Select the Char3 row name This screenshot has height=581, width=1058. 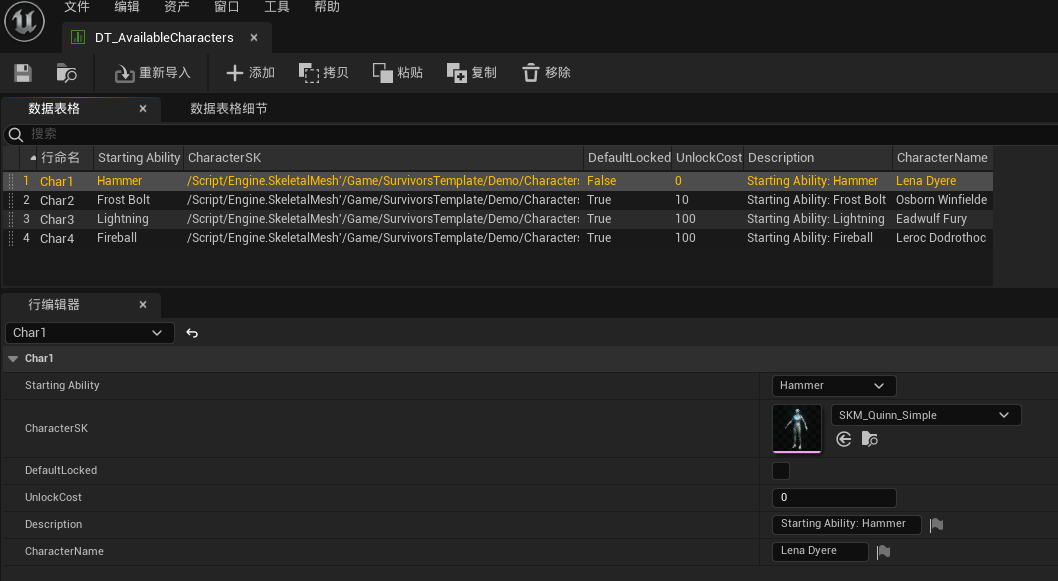(x=57, y=219)
